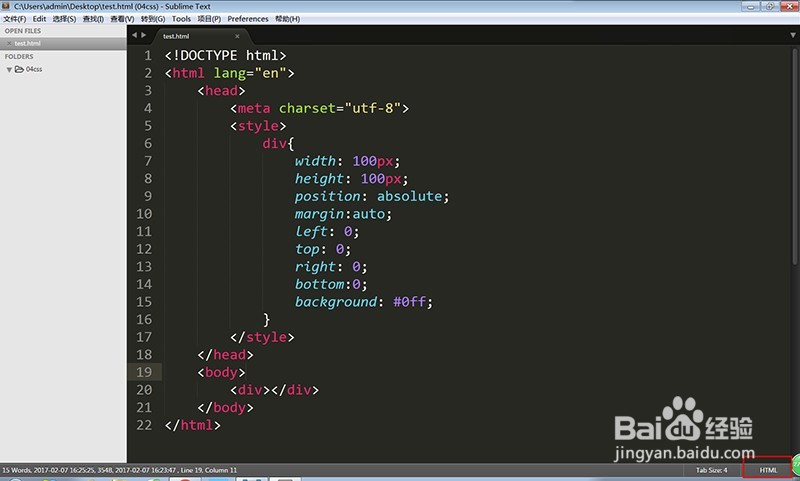Click the FOLDERS header
The height and width of the screenshot is (481, 800).
coord(19,57)
